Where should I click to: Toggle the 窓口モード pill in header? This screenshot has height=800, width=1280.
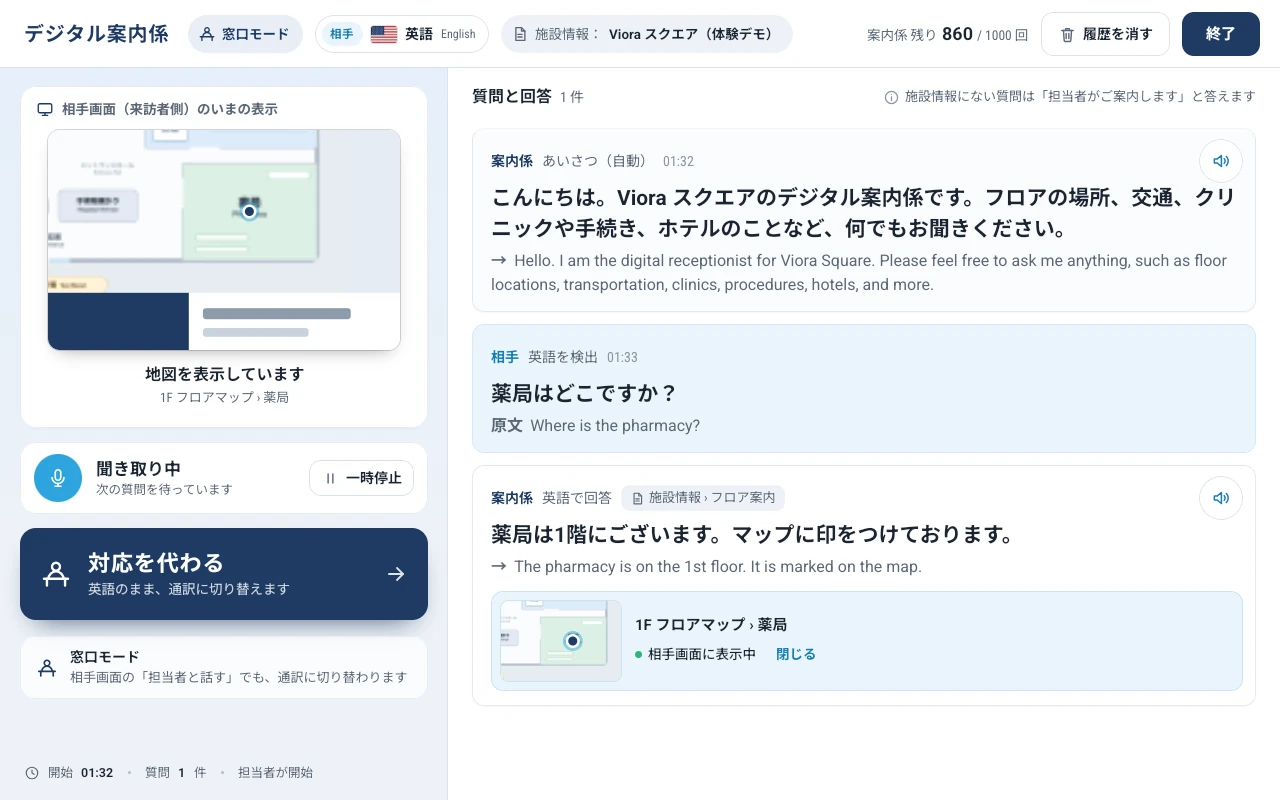245,34
